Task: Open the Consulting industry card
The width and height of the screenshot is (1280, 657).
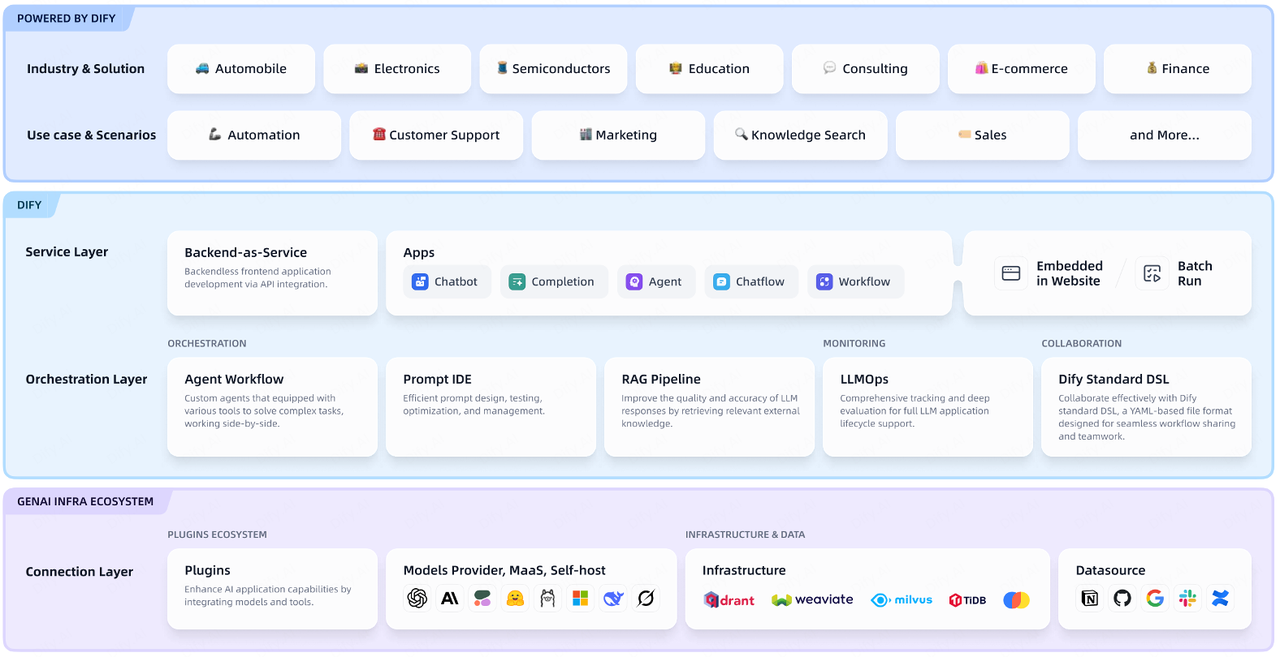Action: pos(865,69)
